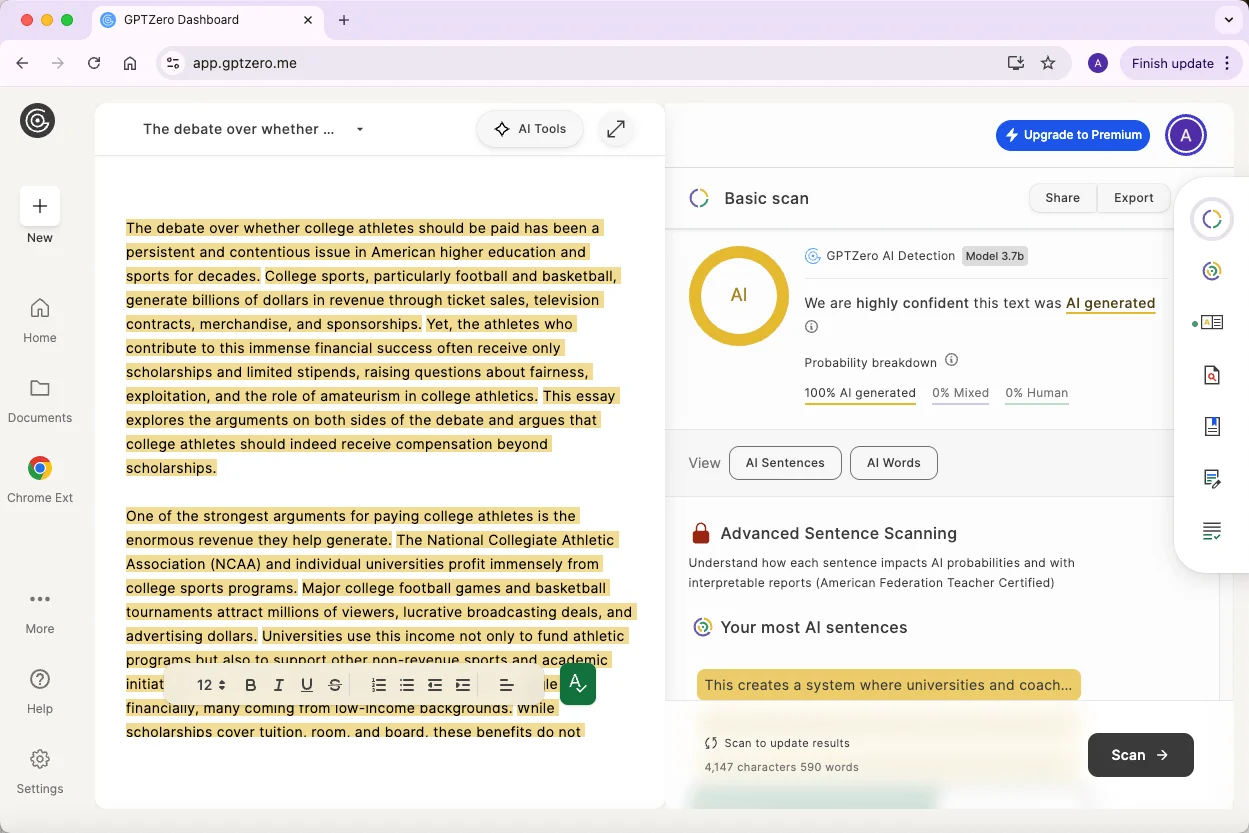Open the Chrome profile 'A' icon in toolbar
Screen dimensions: 1249x833
point(1098,63)
